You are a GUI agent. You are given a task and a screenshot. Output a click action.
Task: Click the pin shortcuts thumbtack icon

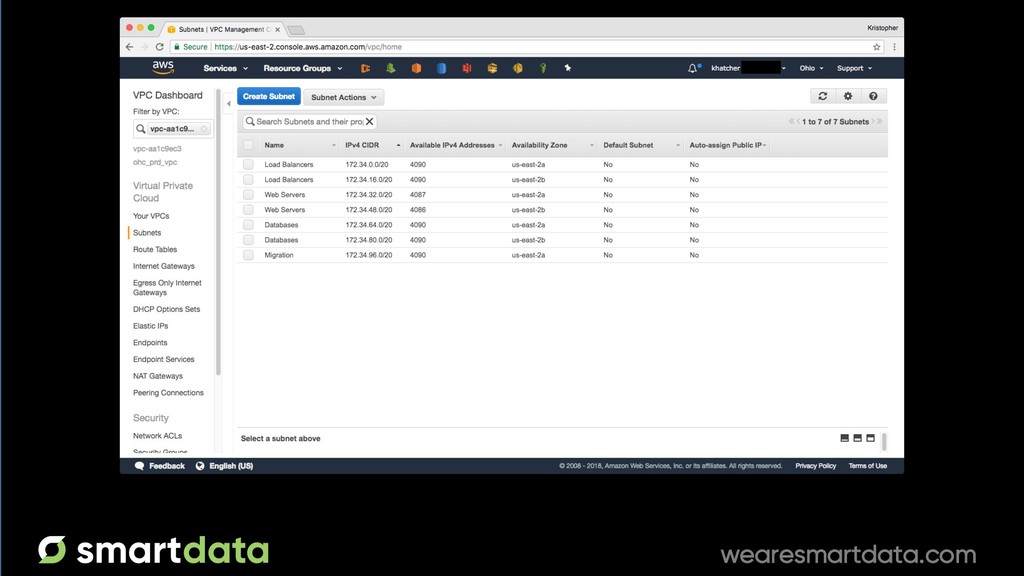(568, 68)
